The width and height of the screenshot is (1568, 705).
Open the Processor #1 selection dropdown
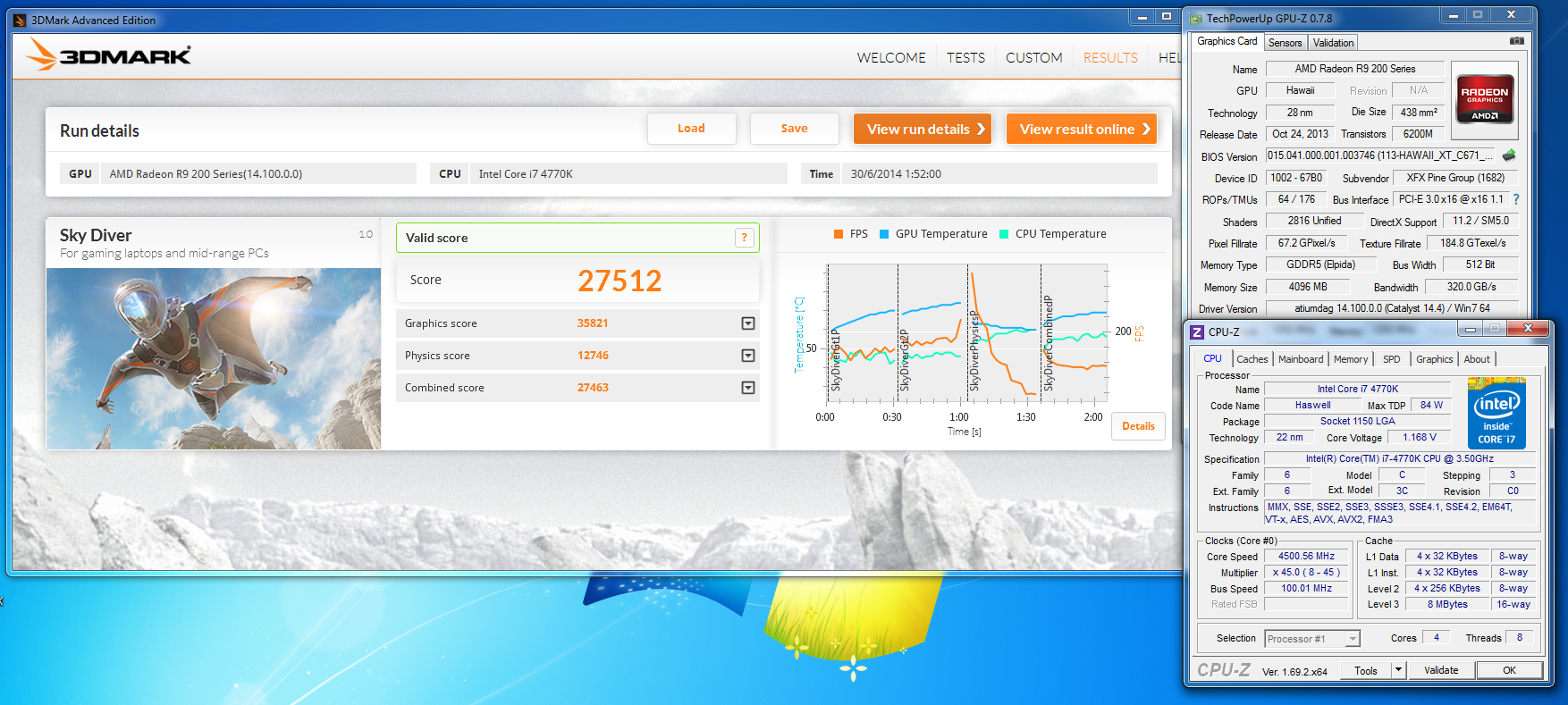click(x=1353, y=639)
